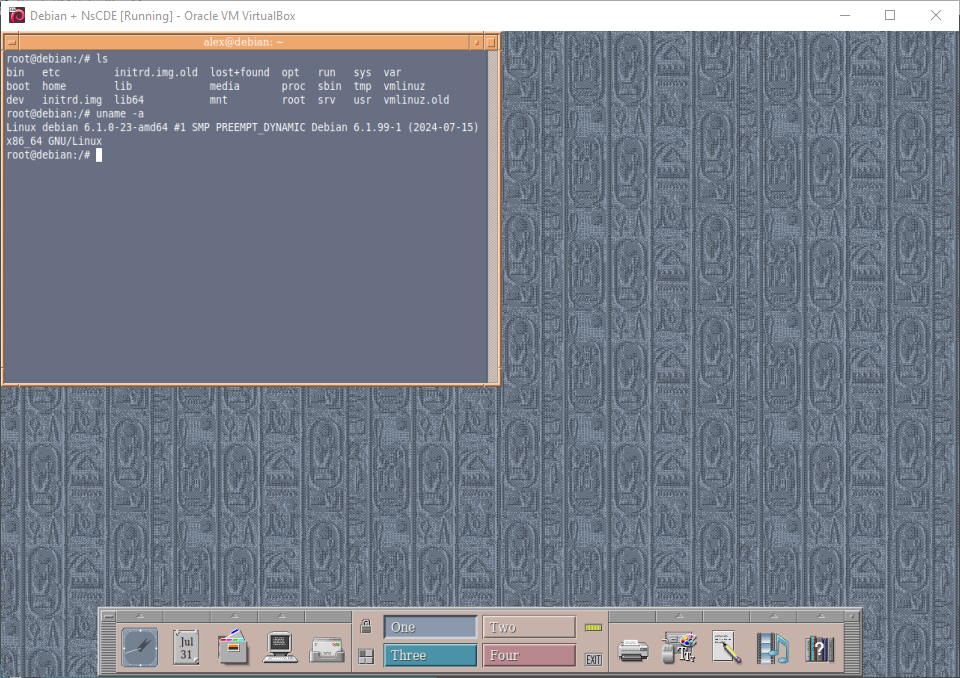Expand the subpanel arrow above the clock
Screen dimensions: 960x678
[x=139, y=615]
